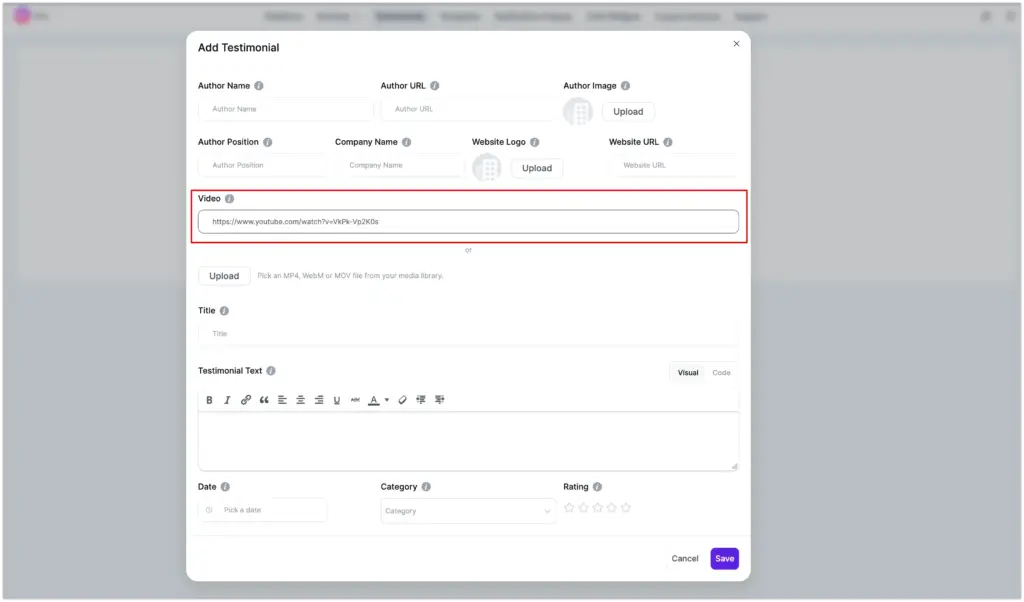The image size is (1024, 602).
Task: Click inside the Testimonial Text area
Action: click(468, 441)
